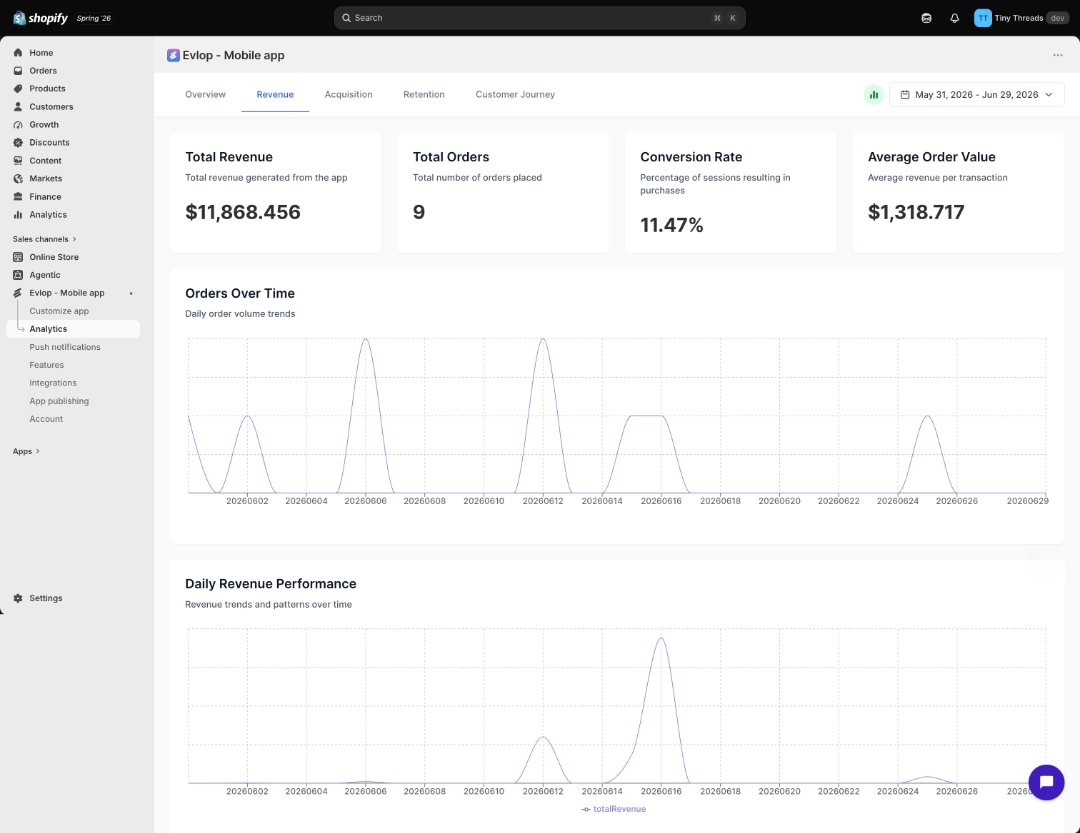
Task: Click the Content icon
Action: 18,161
